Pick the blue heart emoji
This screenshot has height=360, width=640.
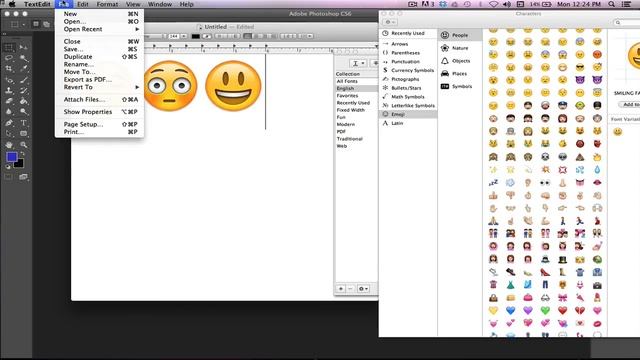(510, 310)
